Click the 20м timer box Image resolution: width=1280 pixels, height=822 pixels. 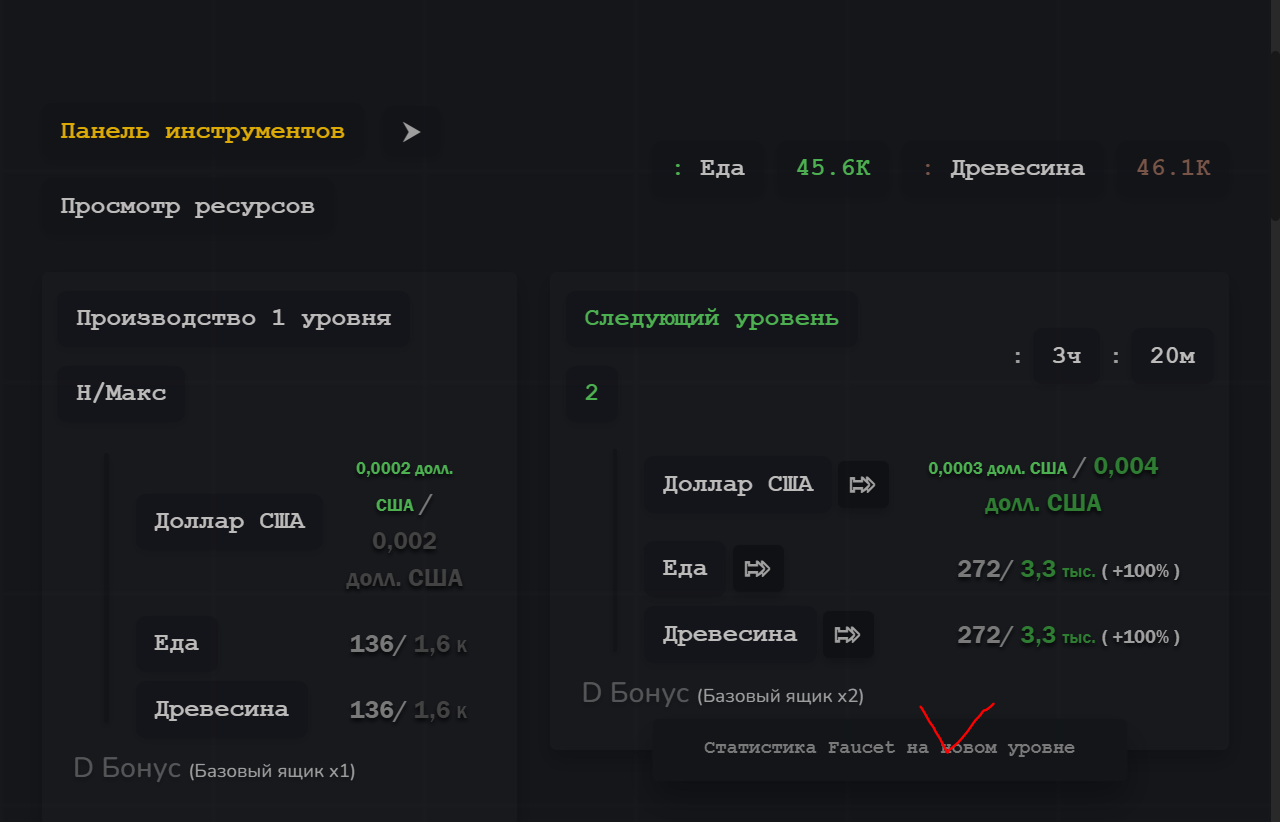coord(1172,355)
